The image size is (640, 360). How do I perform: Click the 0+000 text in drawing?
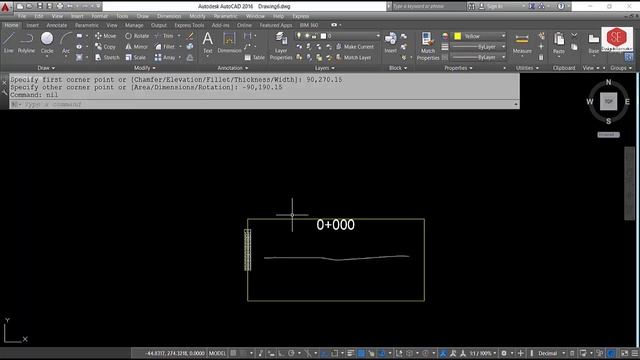point(336,225)
